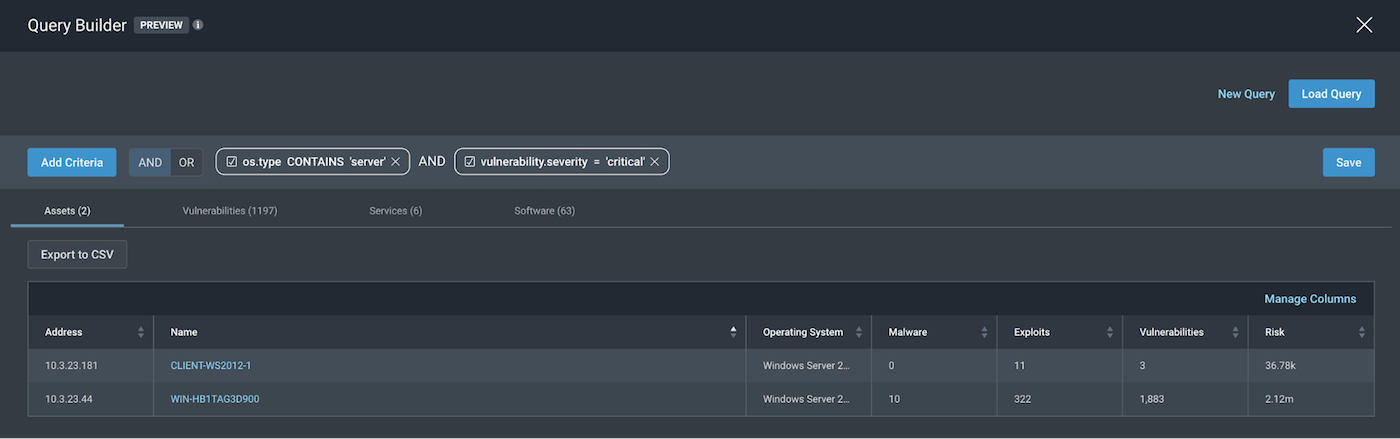
Task: Remove the vulnerability.severity critical criterion
Action: click(x=655, y=162)
